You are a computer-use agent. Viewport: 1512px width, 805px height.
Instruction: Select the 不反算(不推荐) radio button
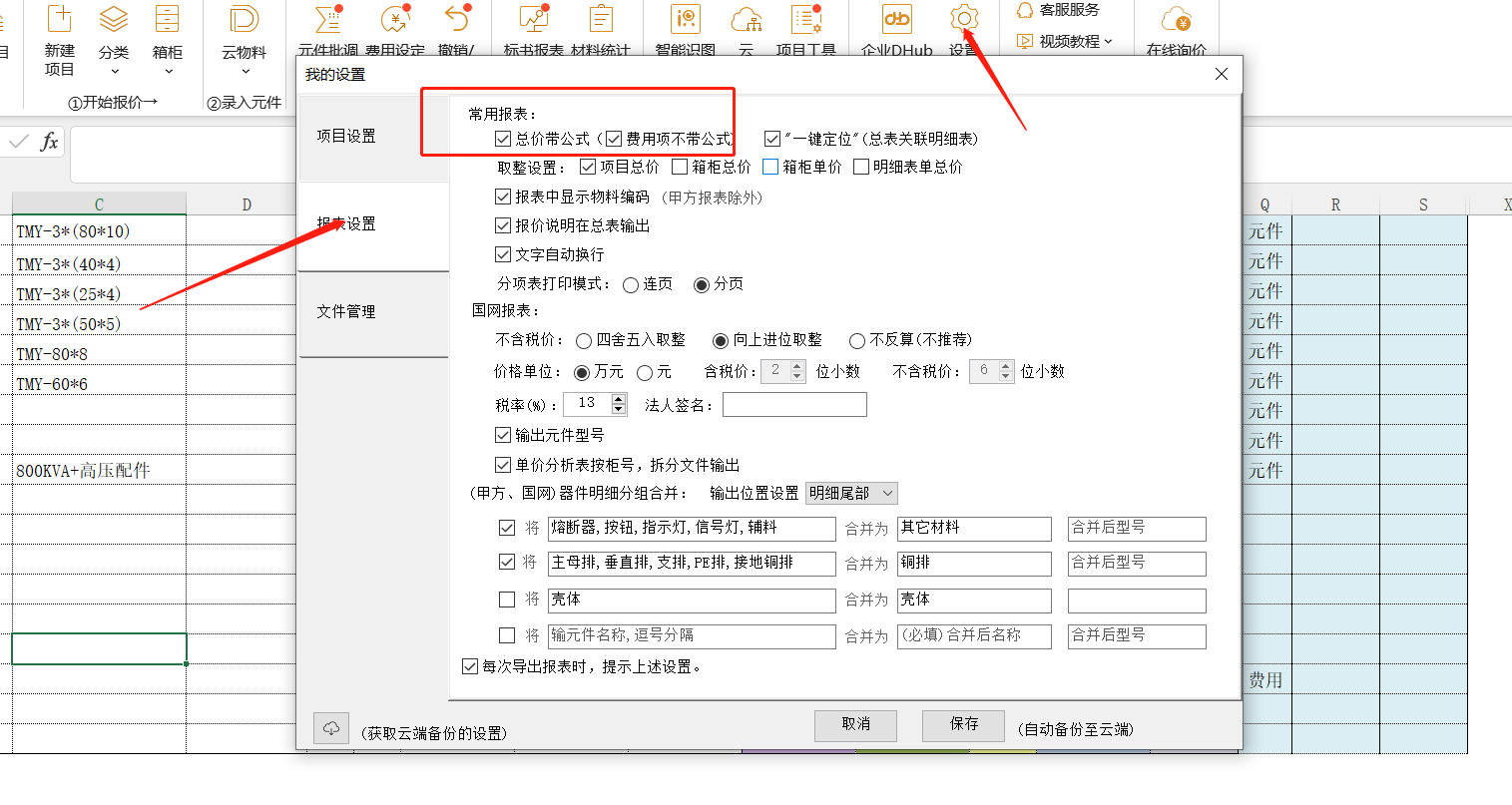point(856,341)
